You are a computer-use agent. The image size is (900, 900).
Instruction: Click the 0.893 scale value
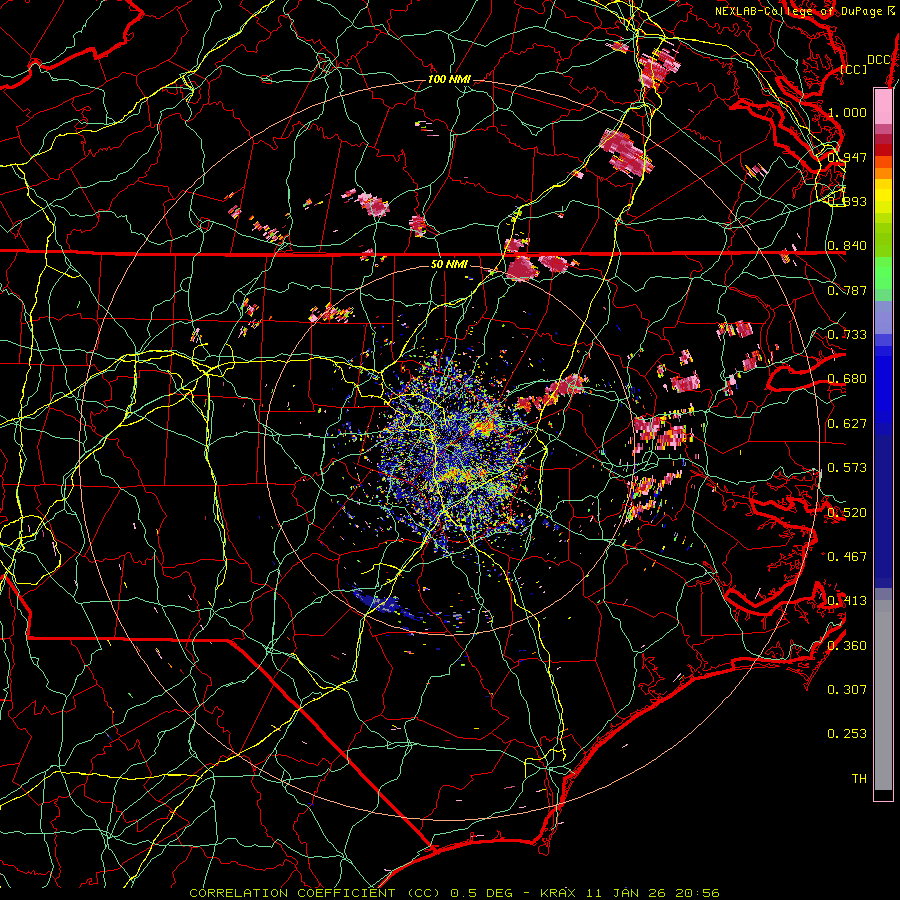point(847,201)
